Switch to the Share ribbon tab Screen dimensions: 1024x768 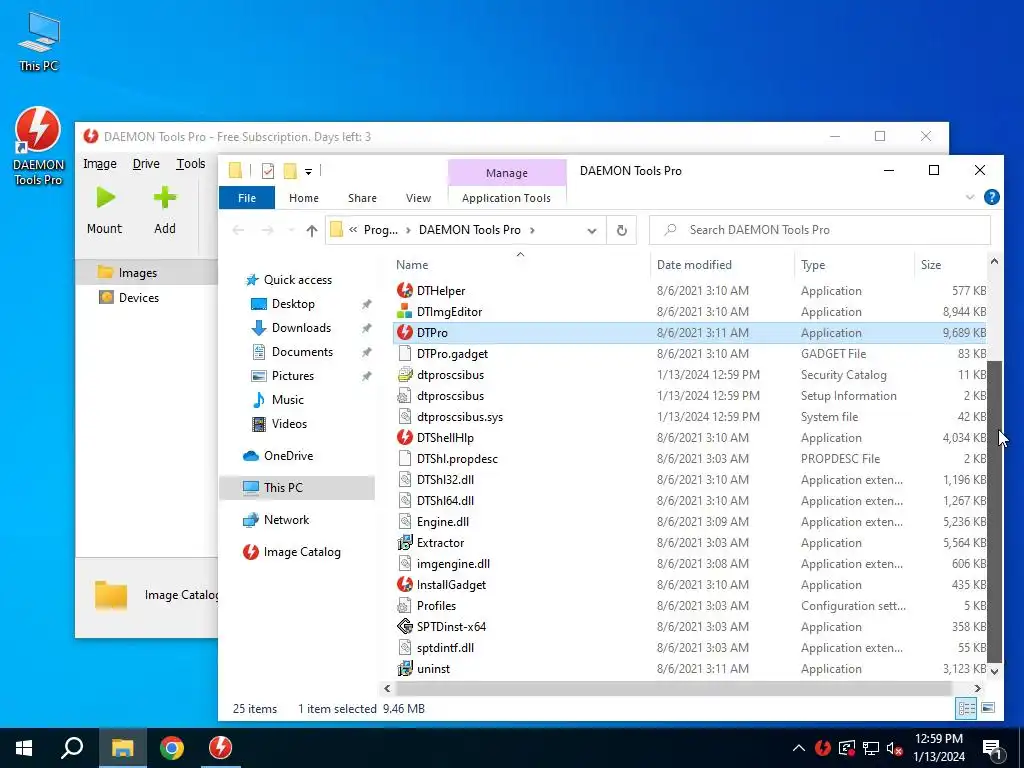362,198
